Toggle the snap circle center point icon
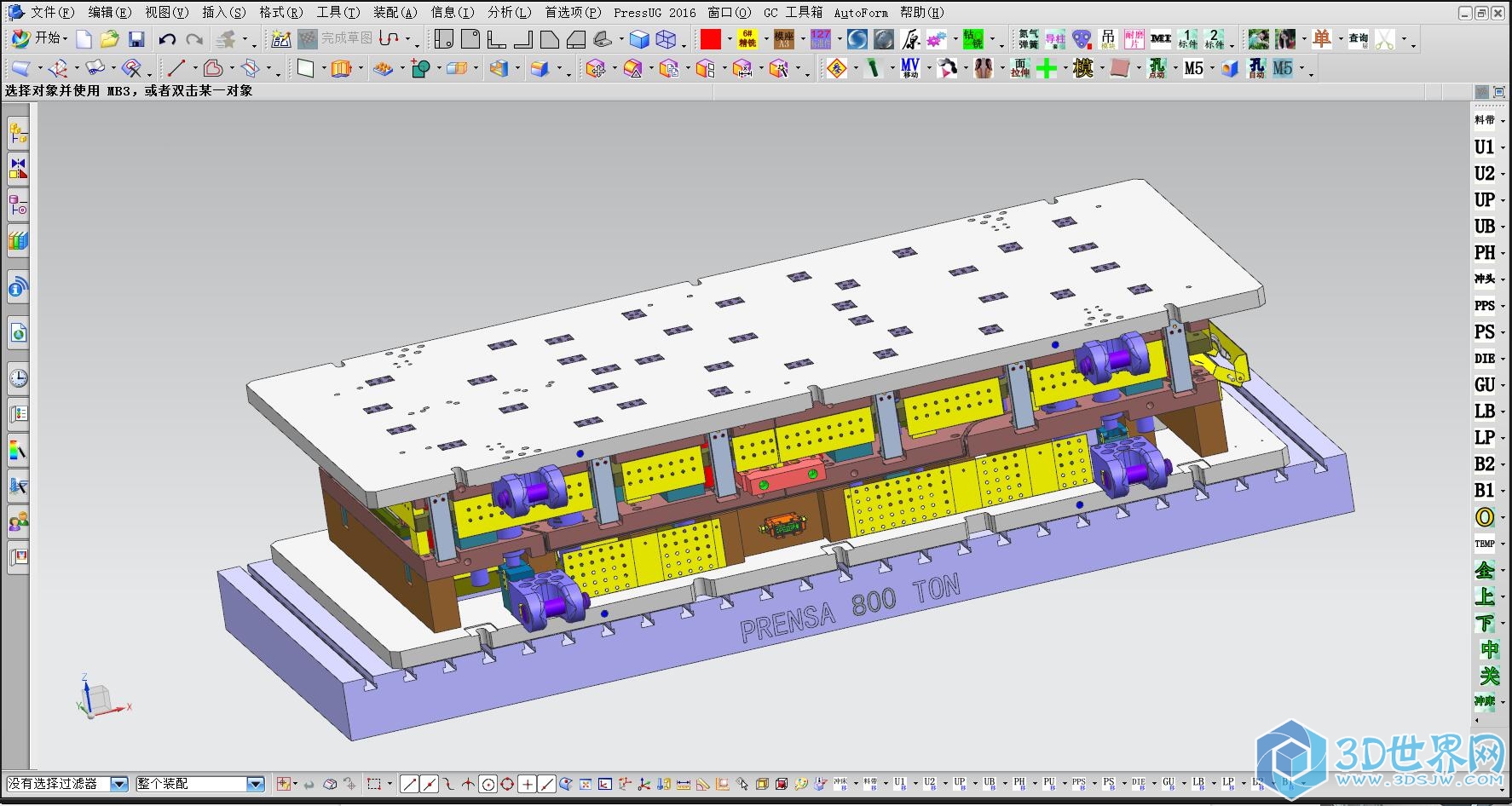This screenshot has width=1512, height=806. coord(488,785)
